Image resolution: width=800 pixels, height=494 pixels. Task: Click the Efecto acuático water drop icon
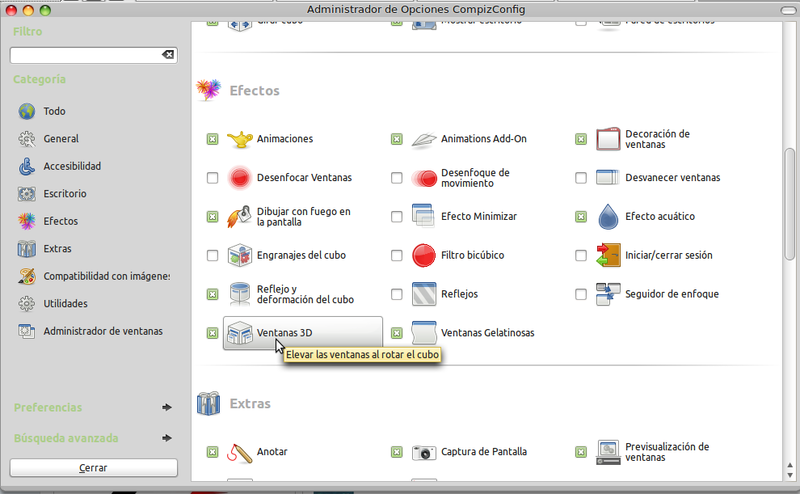(609, 216)
